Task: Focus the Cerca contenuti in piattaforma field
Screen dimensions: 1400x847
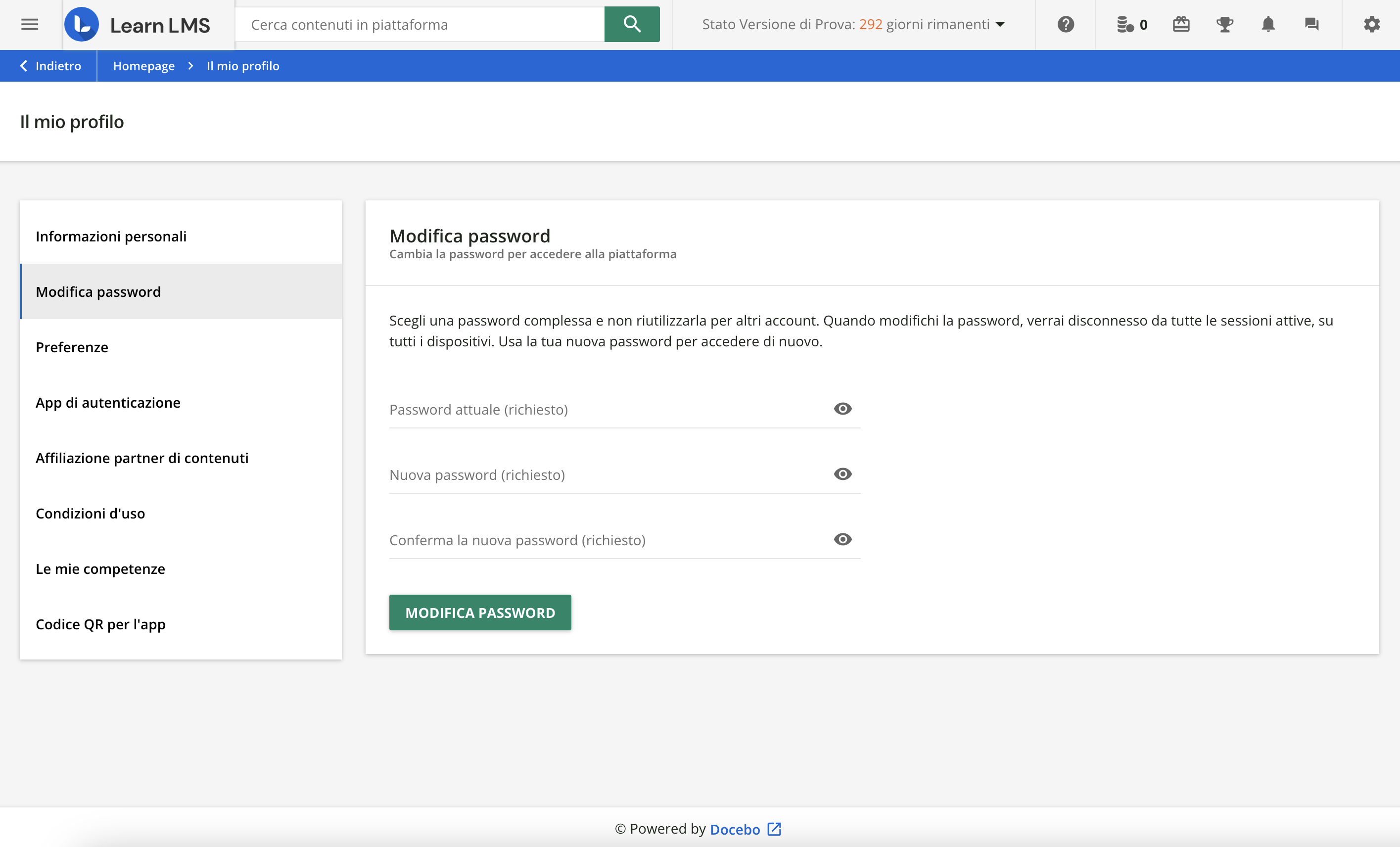Action: click(x=420, y=24)
